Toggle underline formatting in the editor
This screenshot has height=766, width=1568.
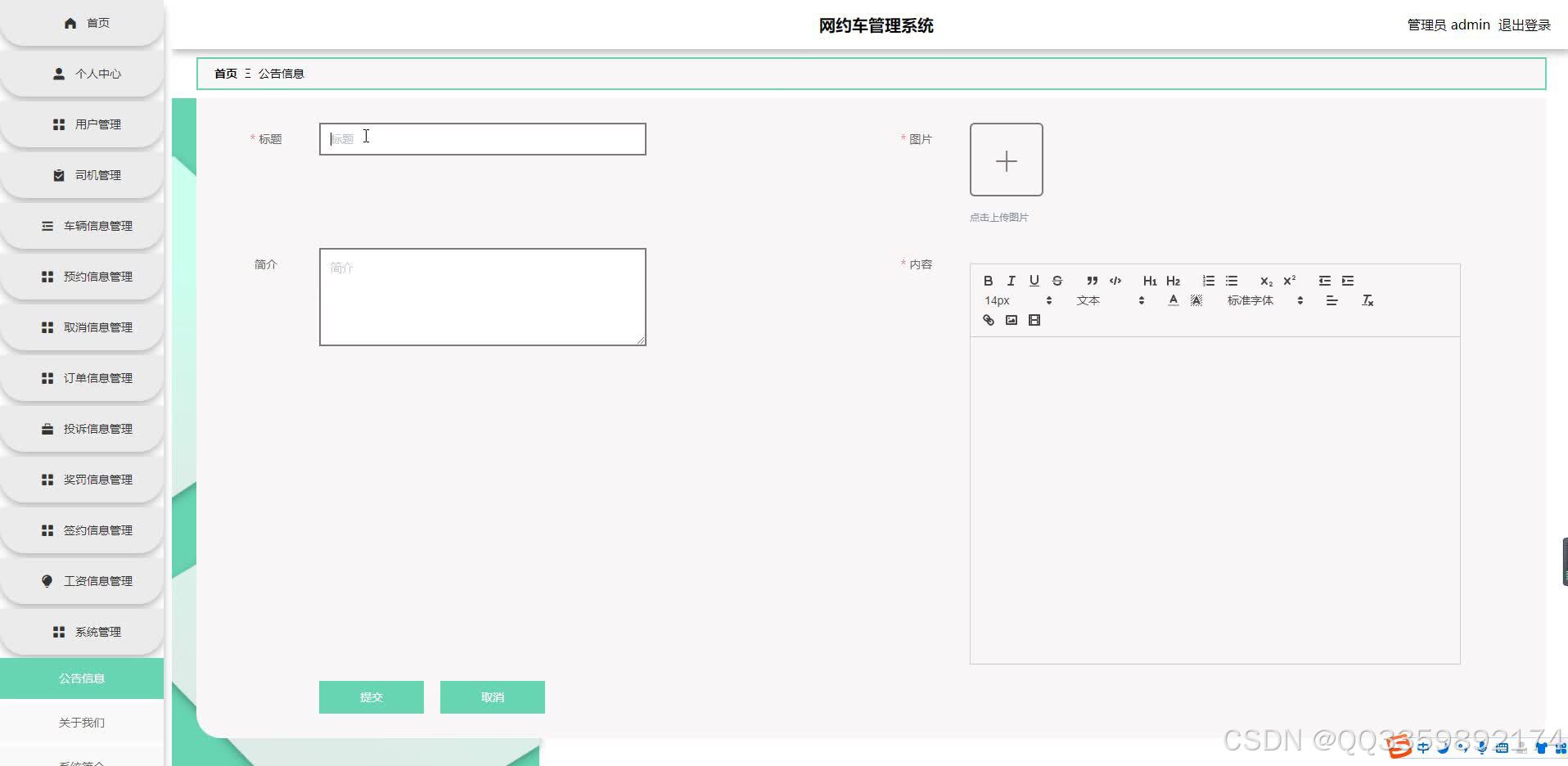coord(1034,281)
